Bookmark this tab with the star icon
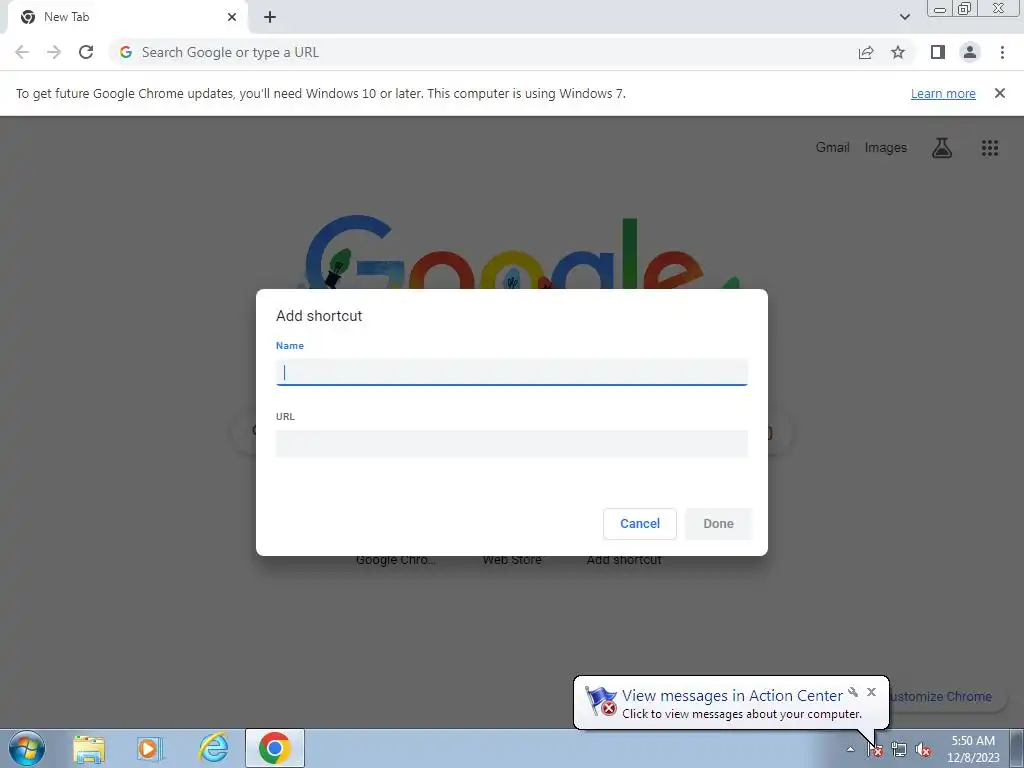1024x768 pixels. [x=898, y=52]
